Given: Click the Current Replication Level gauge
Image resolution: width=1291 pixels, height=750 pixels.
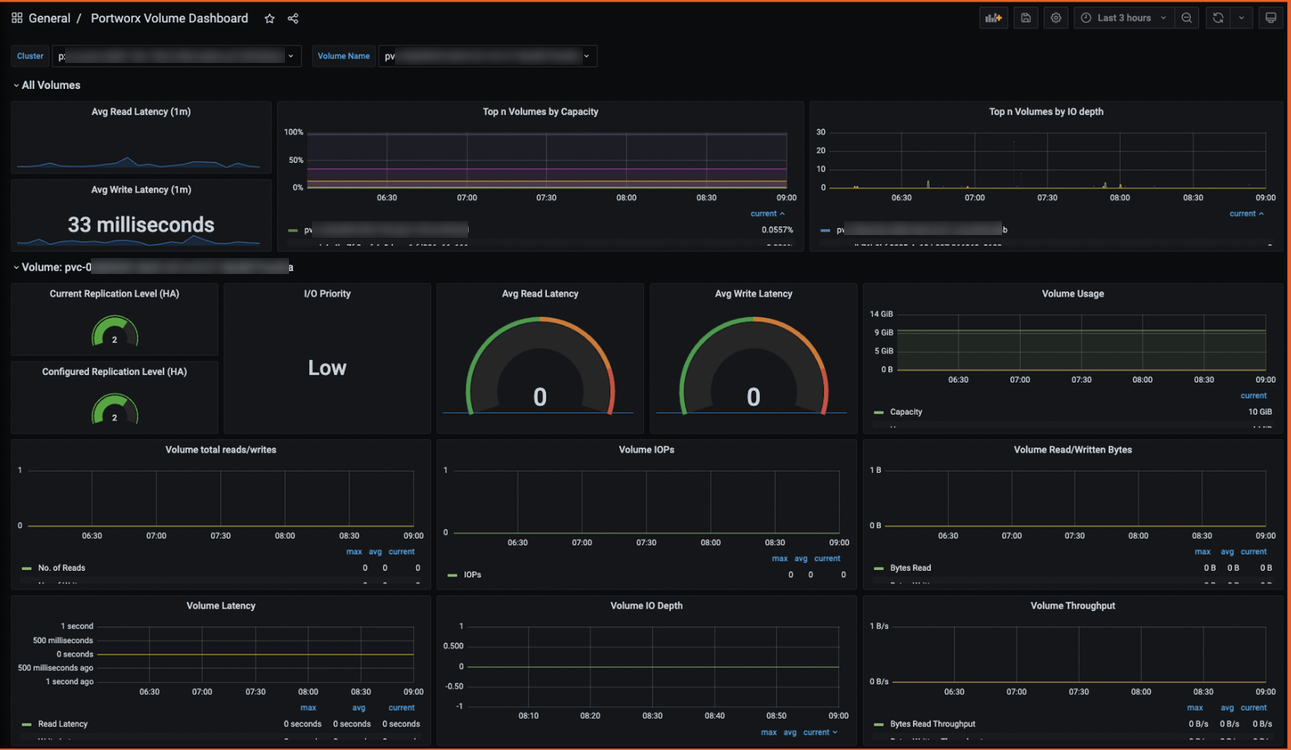Looking at the screenshot, I should 114,331.
